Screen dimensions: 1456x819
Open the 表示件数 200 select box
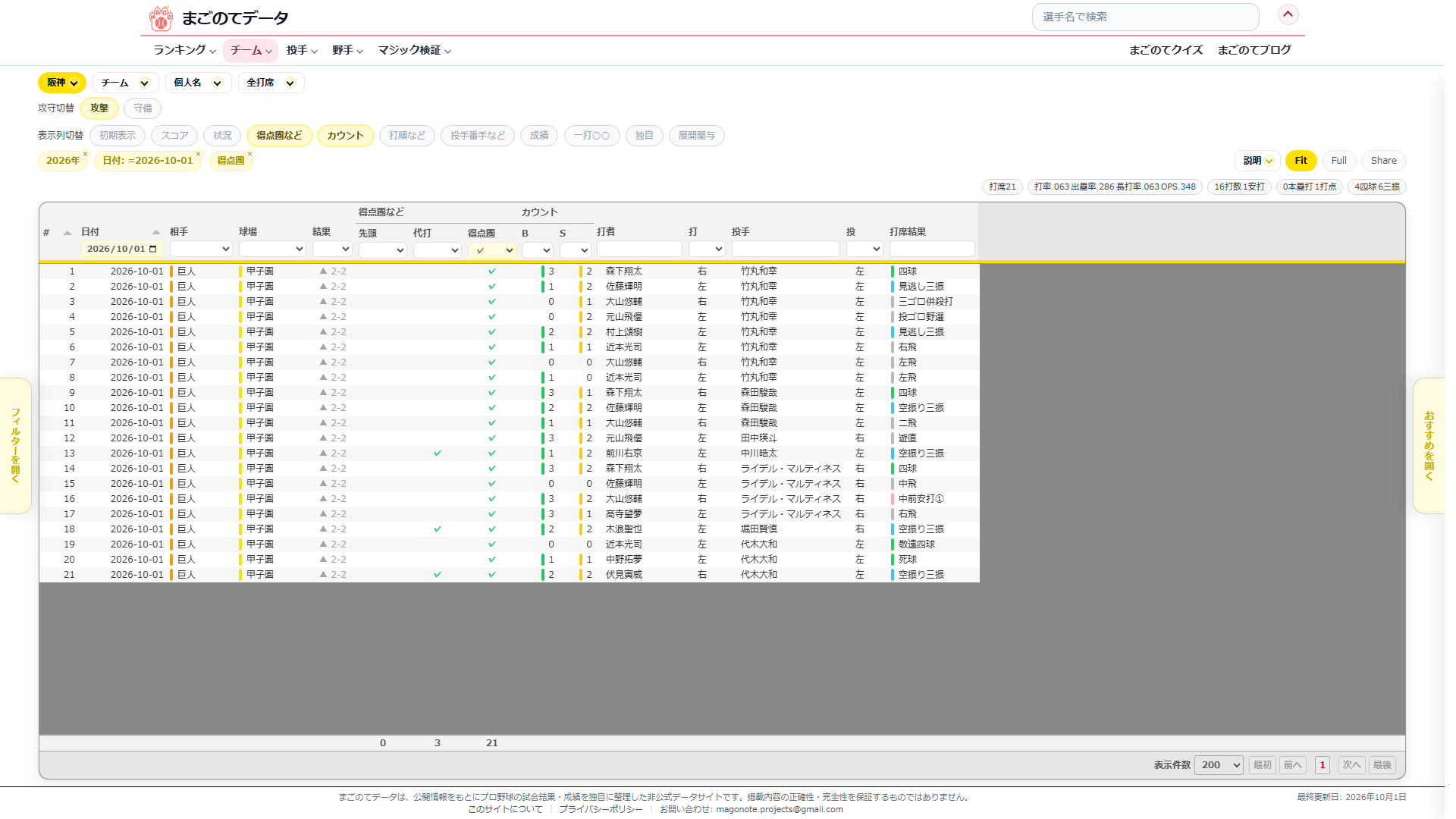click(x=1219, y=765)
